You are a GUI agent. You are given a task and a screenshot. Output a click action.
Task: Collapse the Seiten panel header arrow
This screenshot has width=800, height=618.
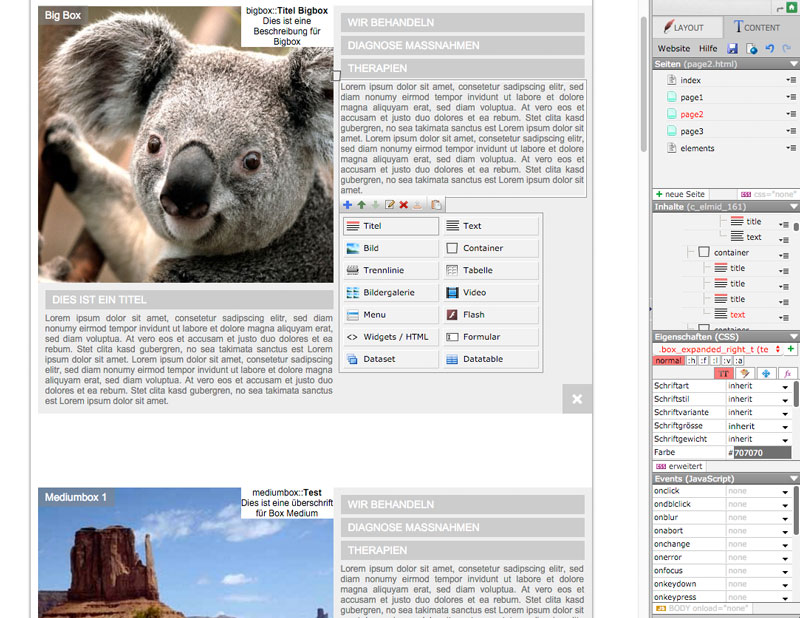[793, 64]
